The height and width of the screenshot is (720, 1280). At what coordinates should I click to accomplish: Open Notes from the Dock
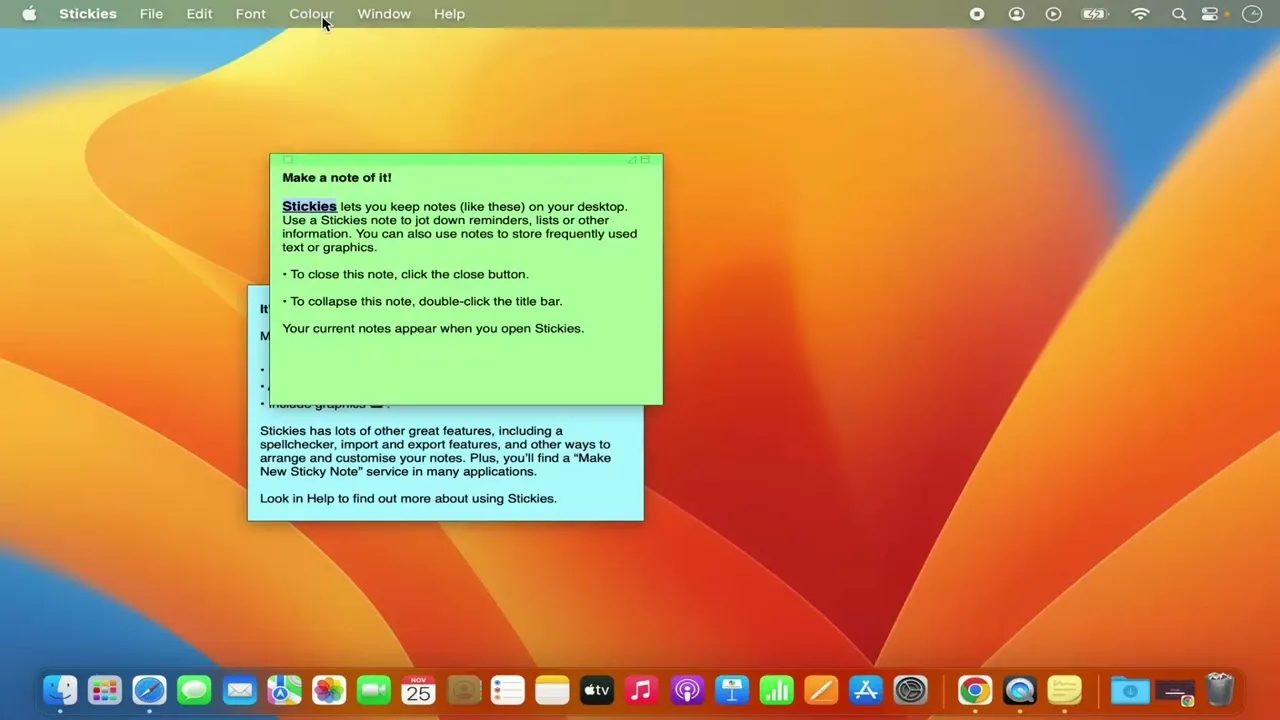552,690
